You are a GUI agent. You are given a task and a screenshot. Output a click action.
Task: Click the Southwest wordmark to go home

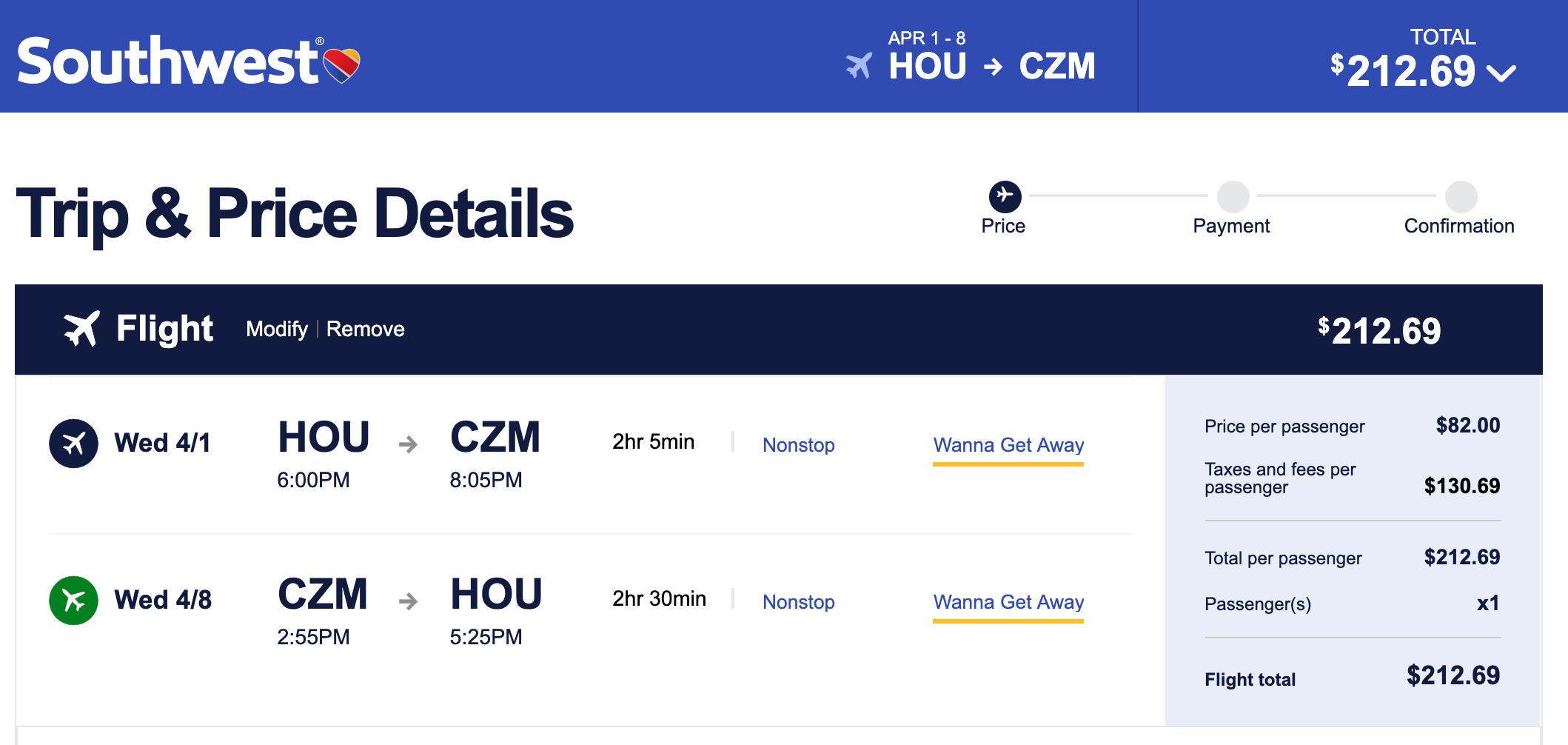coord(167,61)
